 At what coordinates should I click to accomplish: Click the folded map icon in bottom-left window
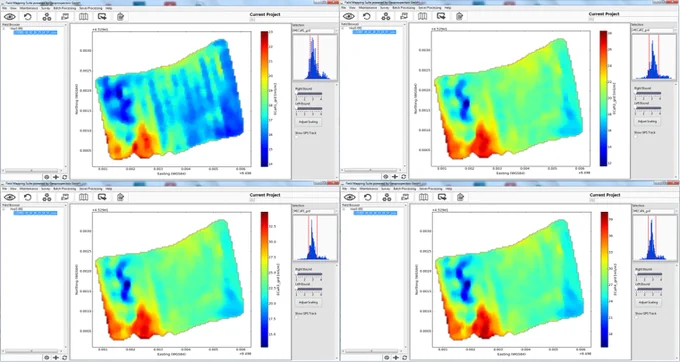[83, 197]
